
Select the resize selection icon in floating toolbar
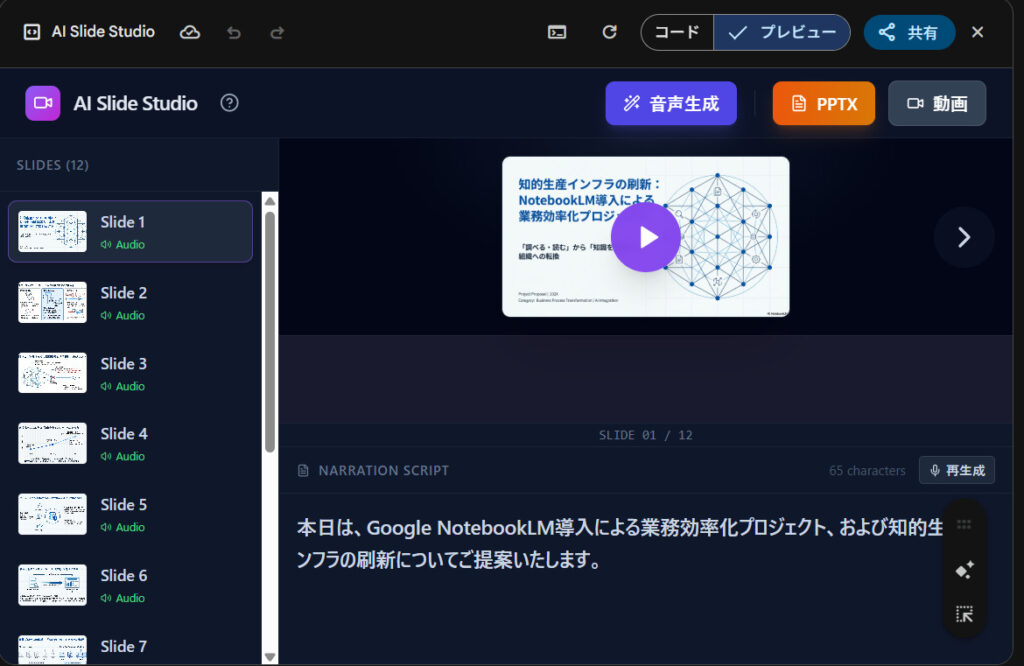point(964,615)
